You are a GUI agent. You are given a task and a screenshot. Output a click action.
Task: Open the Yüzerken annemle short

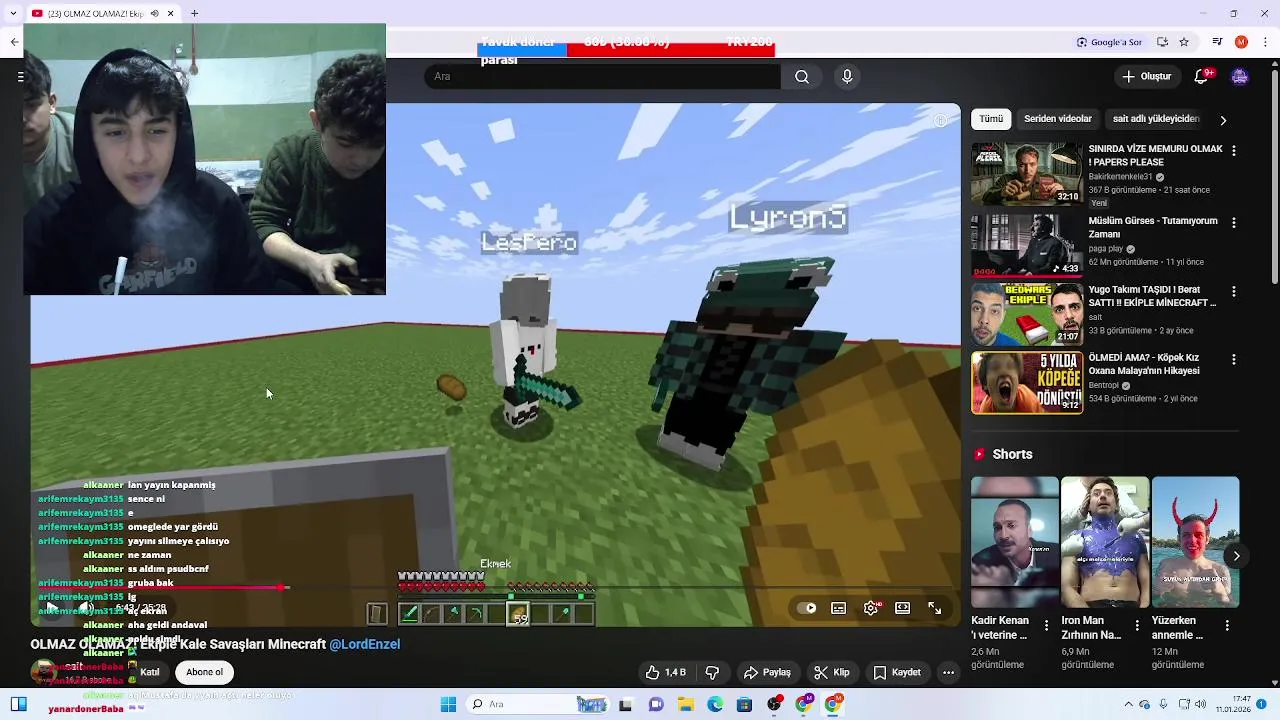1195,542
